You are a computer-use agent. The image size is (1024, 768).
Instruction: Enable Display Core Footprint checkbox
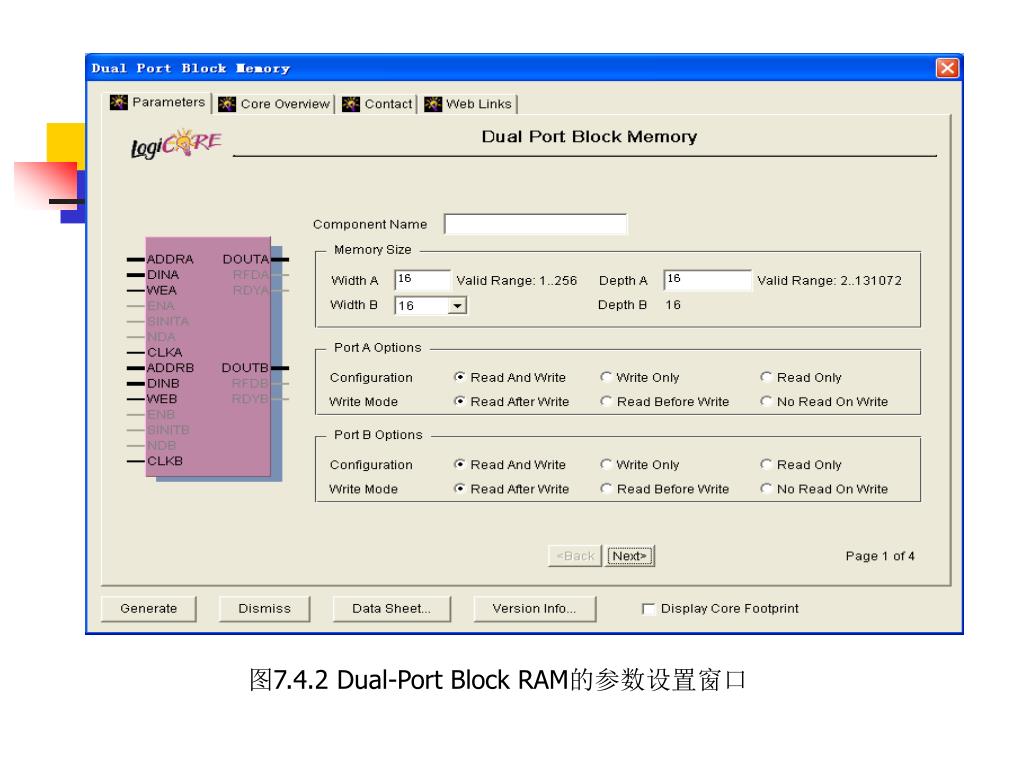[648, 609]
